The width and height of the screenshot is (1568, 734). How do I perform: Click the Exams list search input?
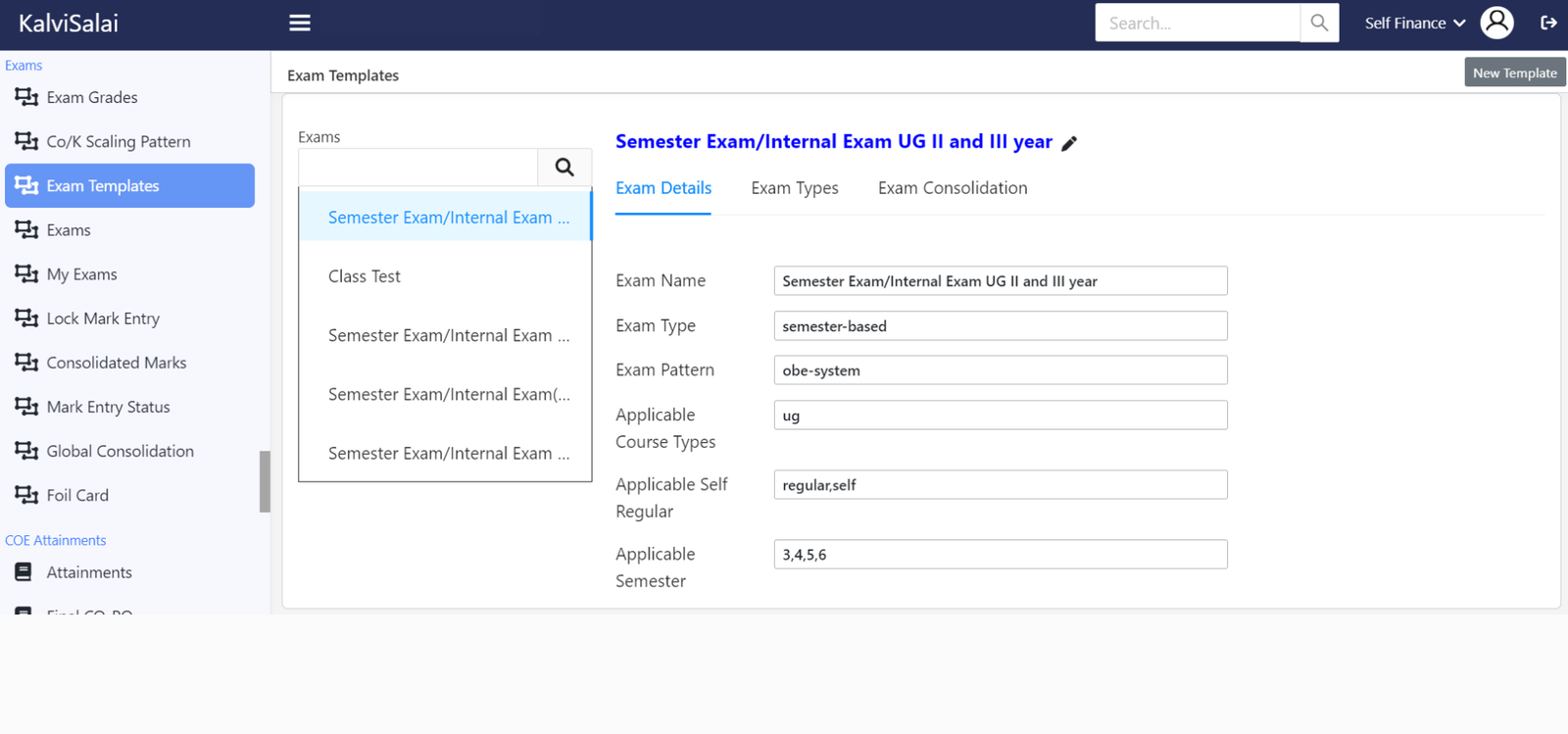point(418,167)
